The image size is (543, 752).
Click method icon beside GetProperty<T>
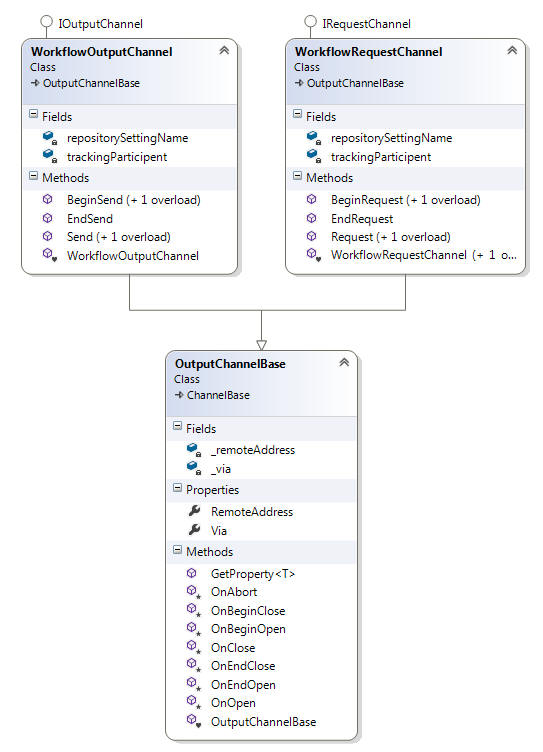coord(191,573)
